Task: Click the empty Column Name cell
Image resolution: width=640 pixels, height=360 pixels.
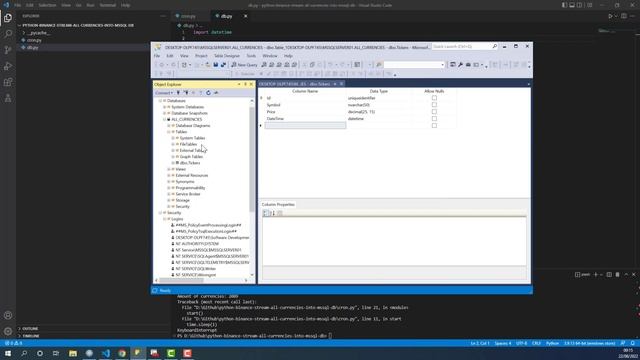Action: point(305,125)
